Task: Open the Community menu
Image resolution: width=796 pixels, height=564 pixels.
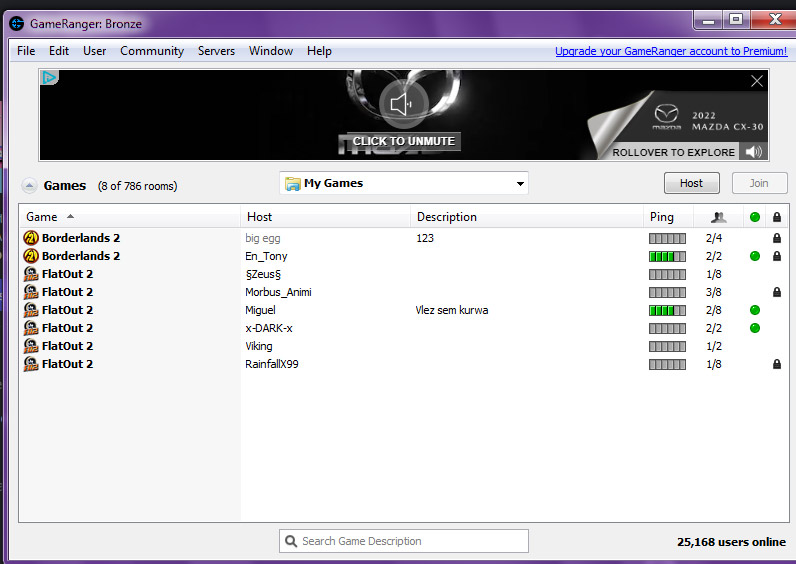Action: (x=152, y=51)
